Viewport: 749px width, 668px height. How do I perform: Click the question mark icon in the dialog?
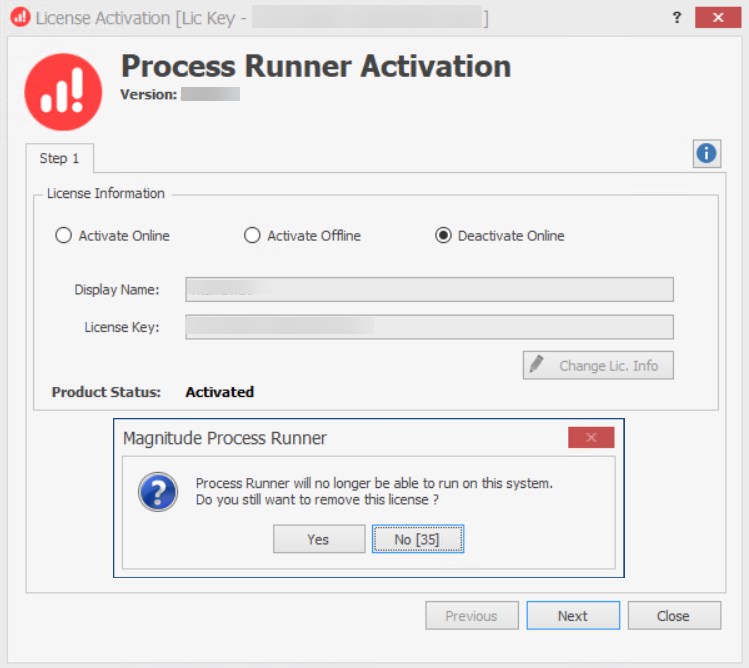point(157,491)
